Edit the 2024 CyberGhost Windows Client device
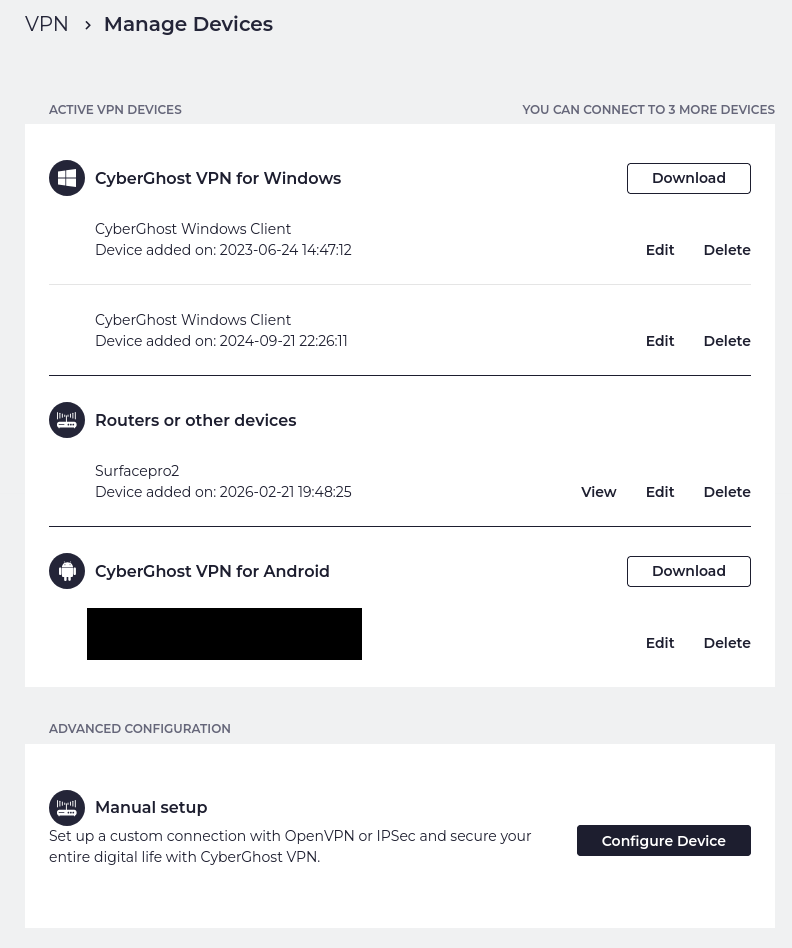Viewport: 792px width, 948px height. (x=659, y=341)
